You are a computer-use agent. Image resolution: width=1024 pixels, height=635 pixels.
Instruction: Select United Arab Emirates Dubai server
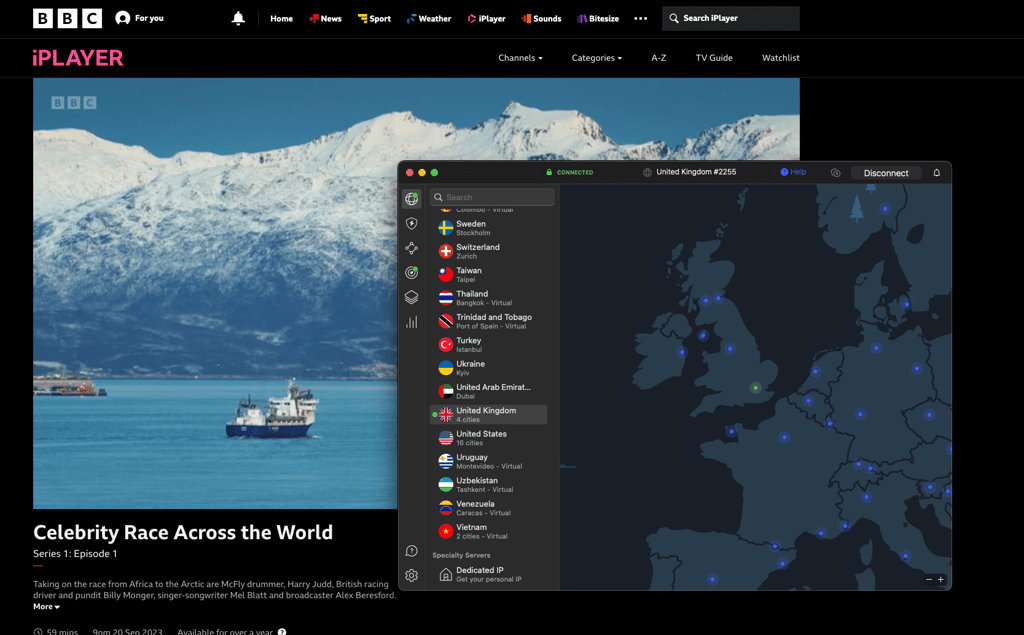pyautogui.click(x=488, y=391)
